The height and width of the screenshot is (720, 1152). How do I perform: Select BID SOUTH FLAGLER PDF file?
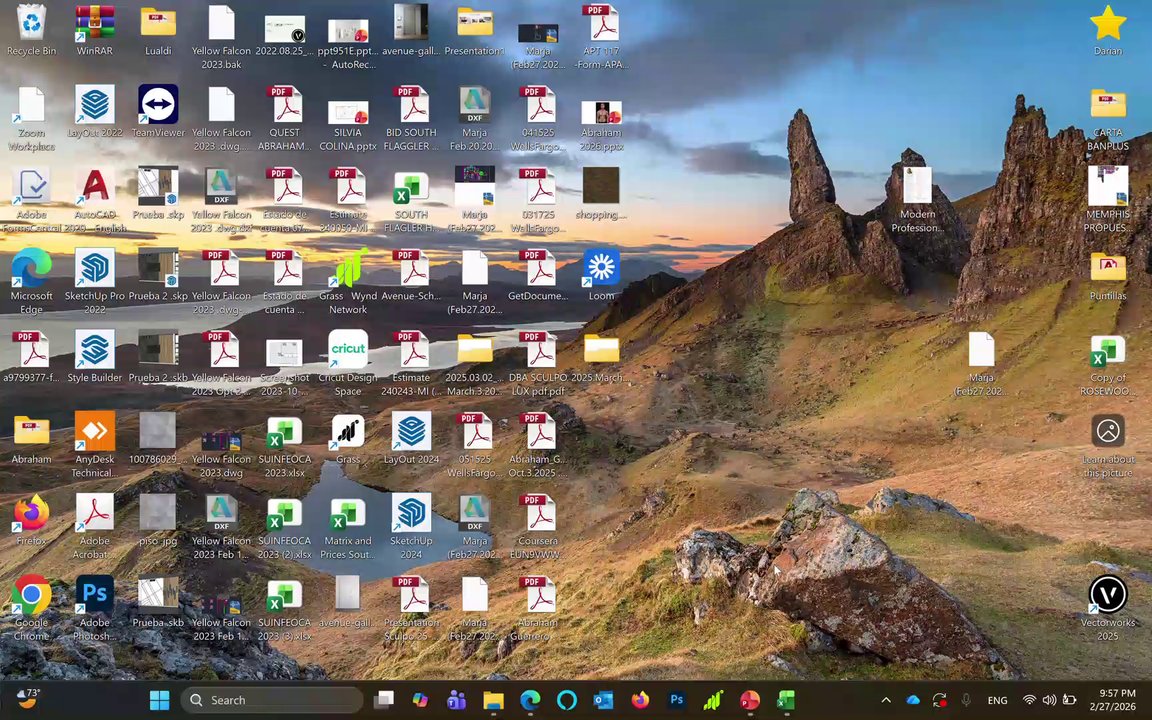click(411, 118)
